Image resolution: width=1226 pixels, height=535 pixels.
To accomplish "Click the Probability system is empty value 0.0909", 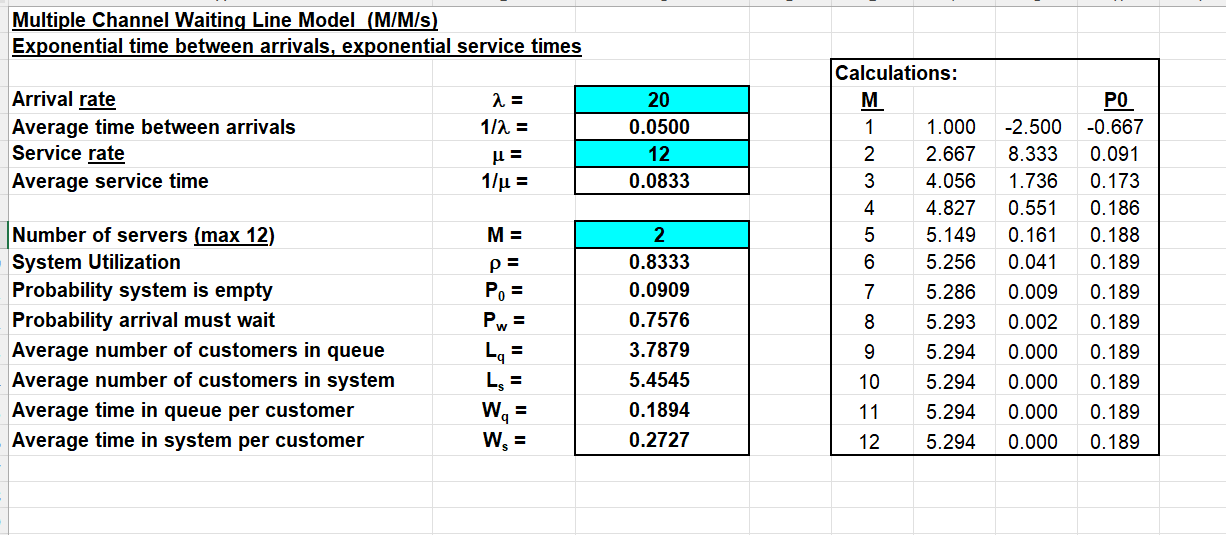I will [x=661, y=290].
